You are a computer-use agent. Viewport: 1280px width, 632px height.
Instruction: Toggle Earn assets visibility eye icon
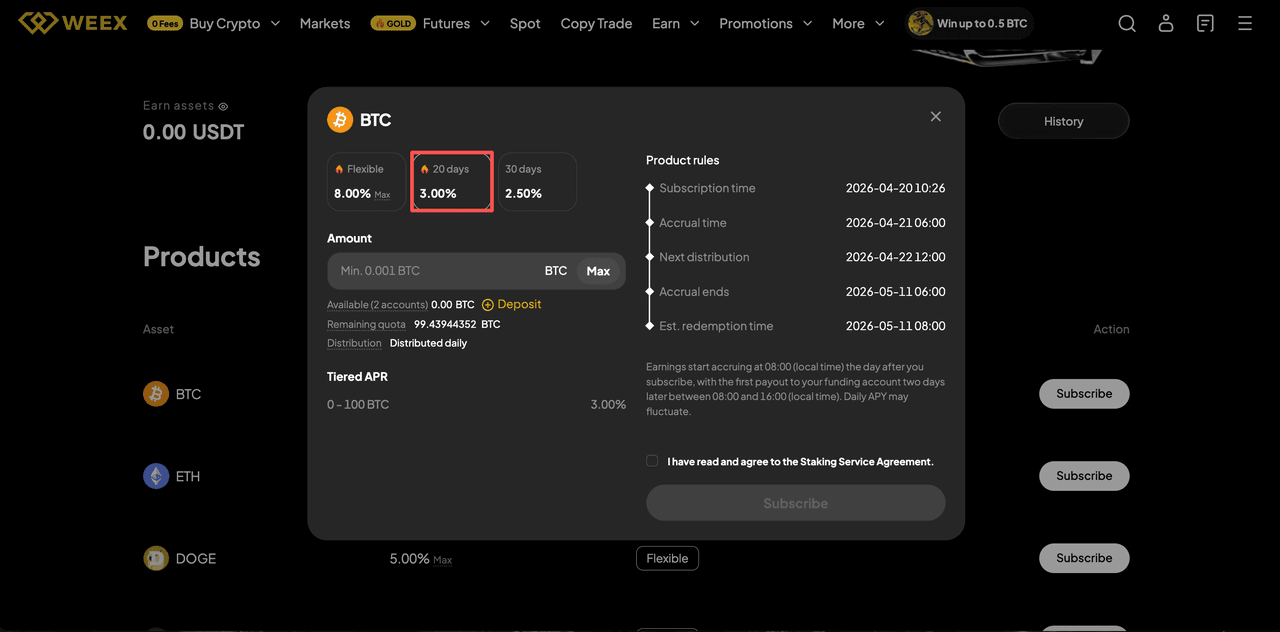[x=223, y=106]
